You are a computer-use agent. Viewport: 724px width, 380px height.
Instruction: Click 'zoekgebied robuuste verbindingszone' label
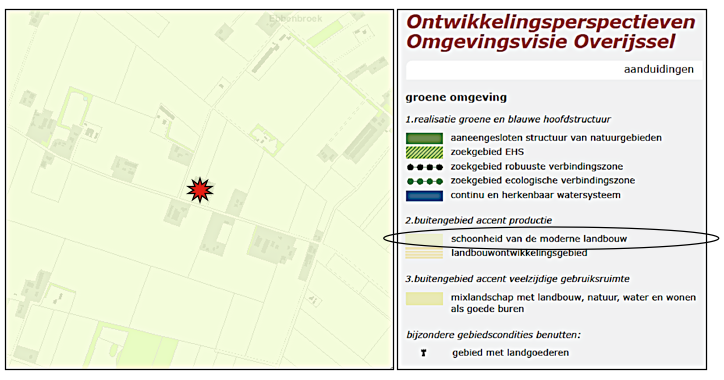(537, 166)
